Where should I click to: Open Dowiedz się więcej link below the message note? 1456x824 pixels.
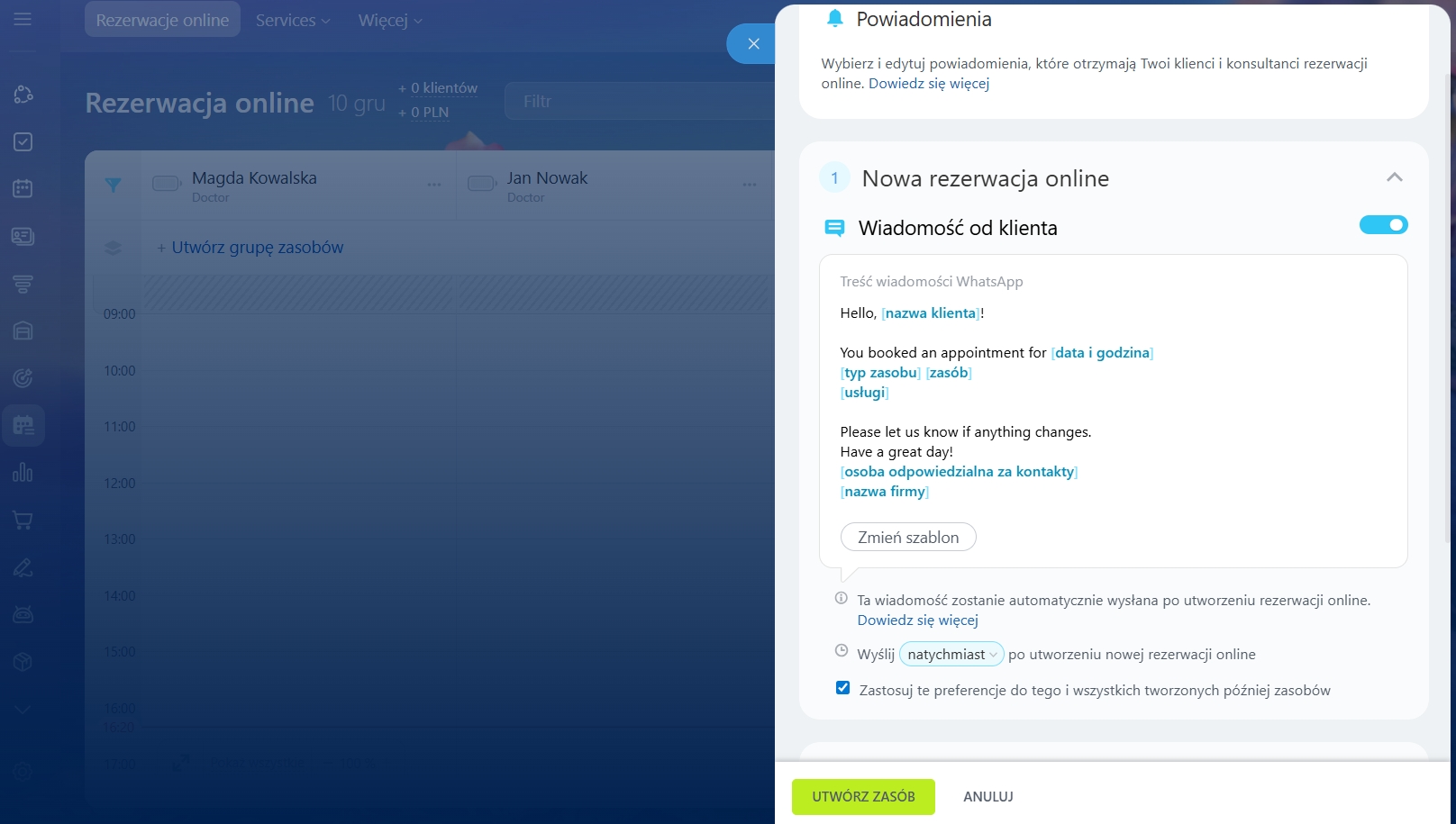[x=917, y=620]
